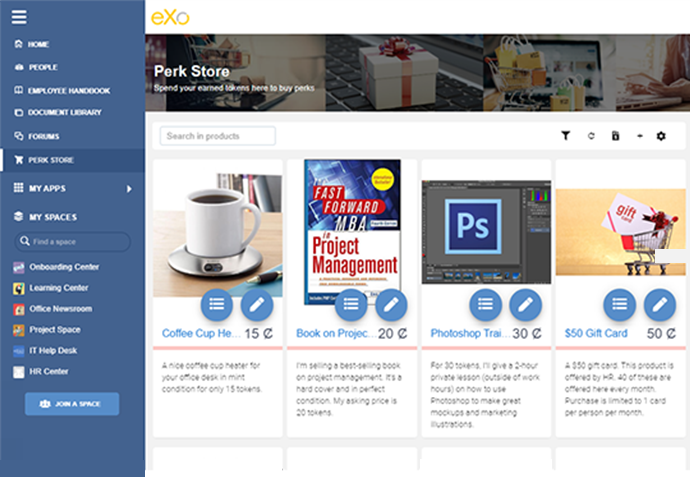Image resolution: width=690 pixels, height=477 pixels.
Task: Edit the Coffee Cup Heater product
Action: tap(257, 305)
